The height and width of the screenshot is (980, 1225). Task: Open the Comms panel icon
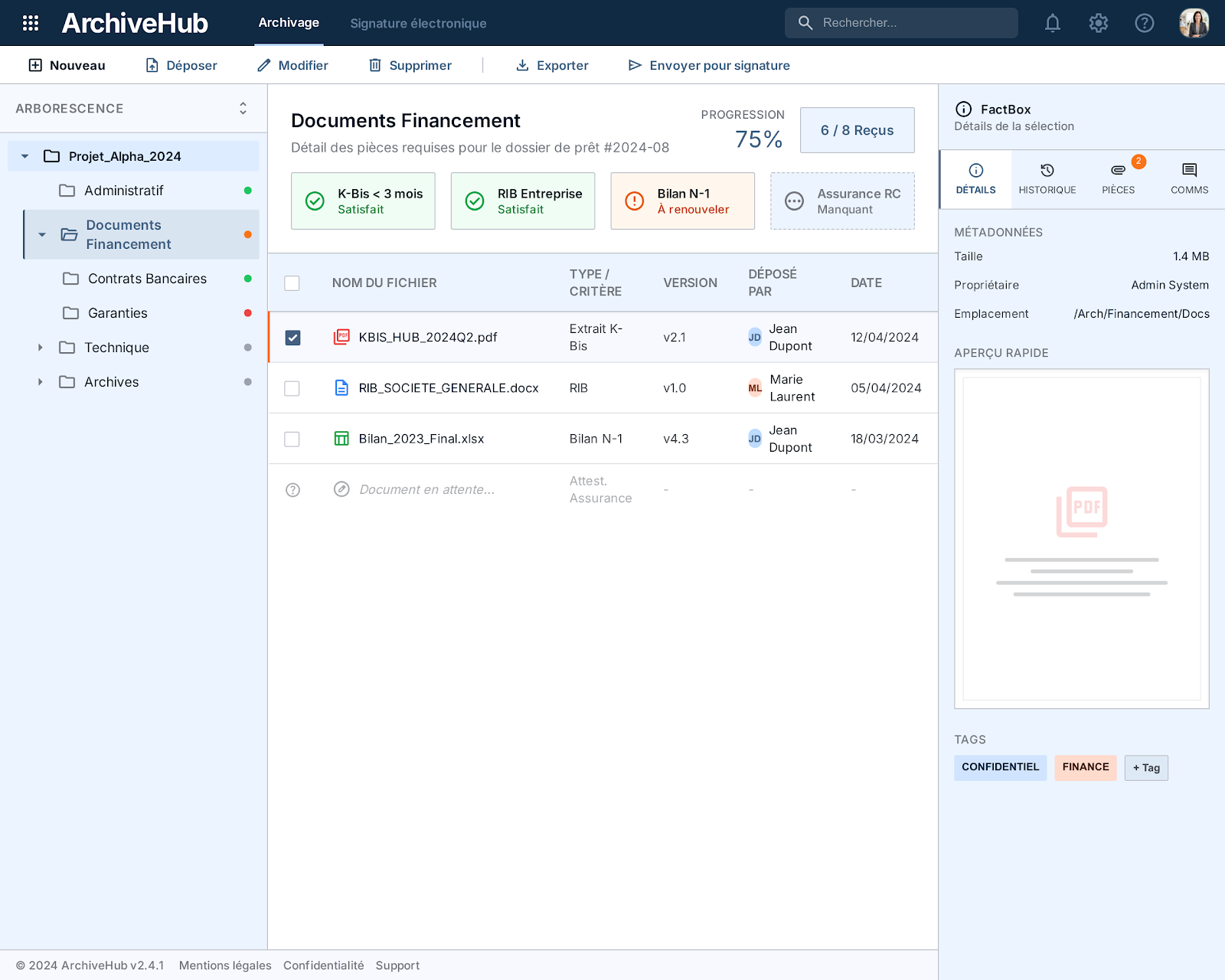coord(1190,170)
